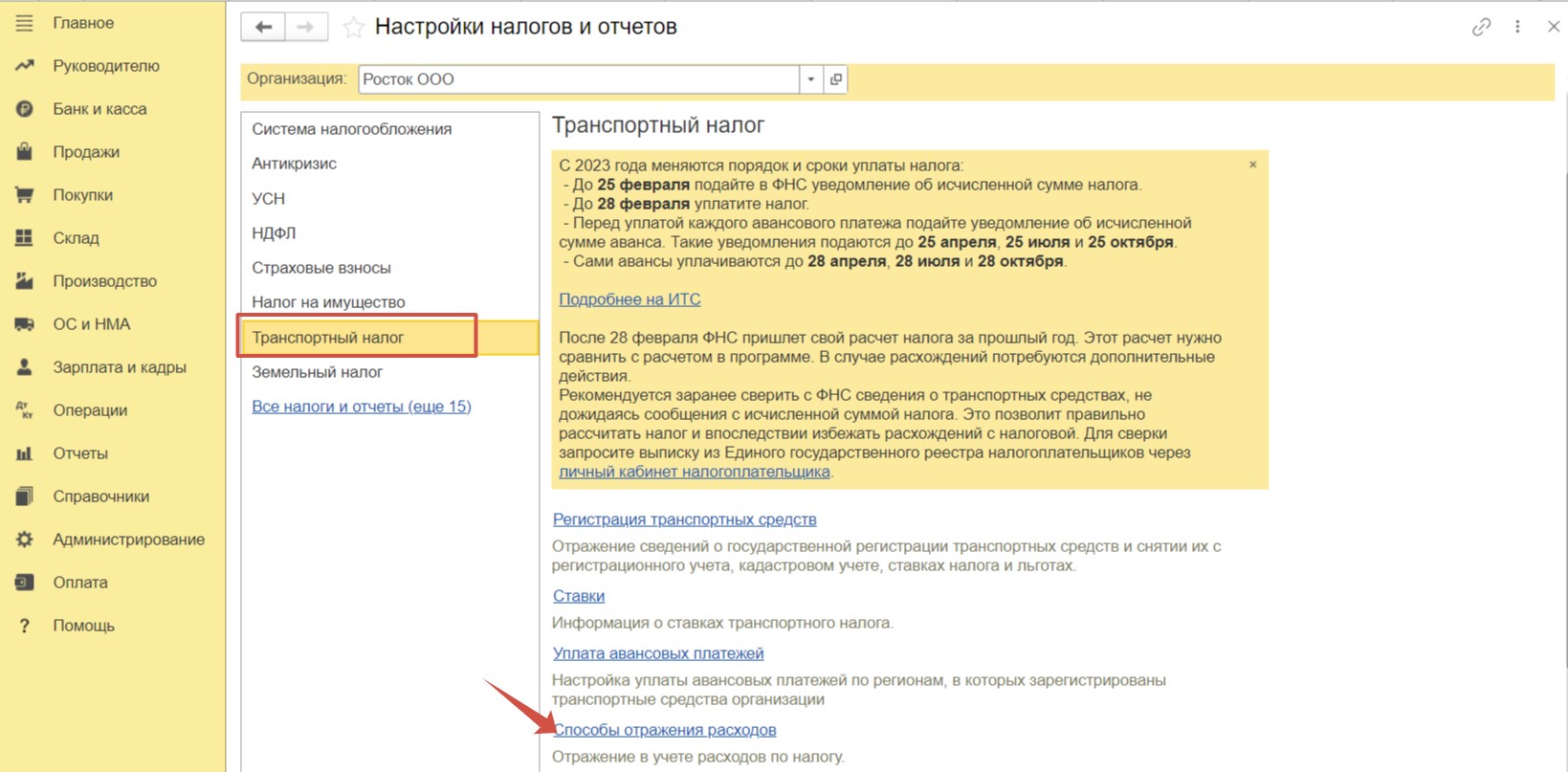Add page to favorites with star icon
Viewport: 1568px width, 772px height.
coord(354,28)
